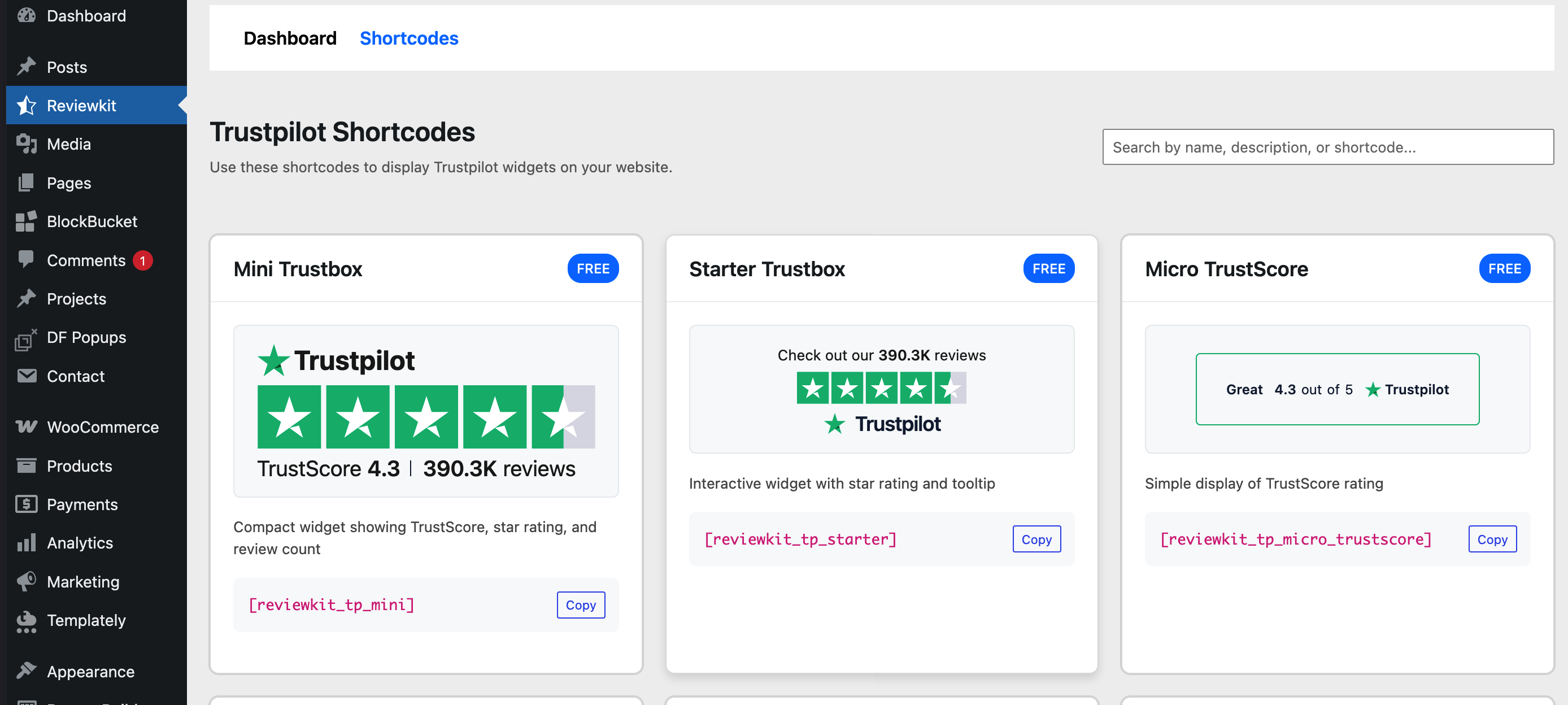Screen dimensions: 1568x705
Task: Open the Payments menu item
Action: (x=82, y=504)
